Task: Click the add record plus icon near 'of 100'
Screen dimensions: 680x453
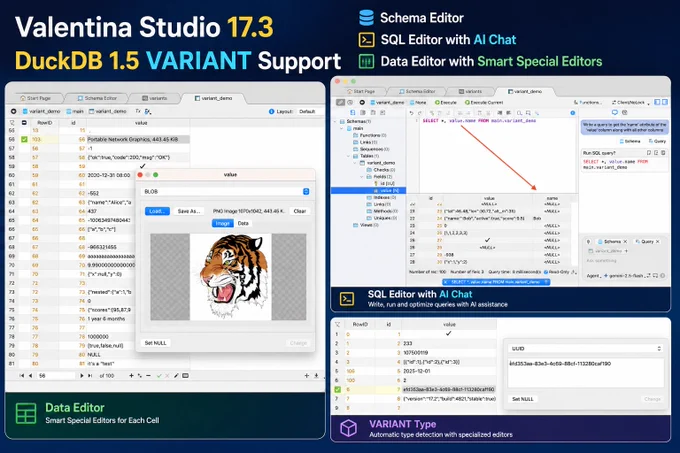Action: click(131, 376)
